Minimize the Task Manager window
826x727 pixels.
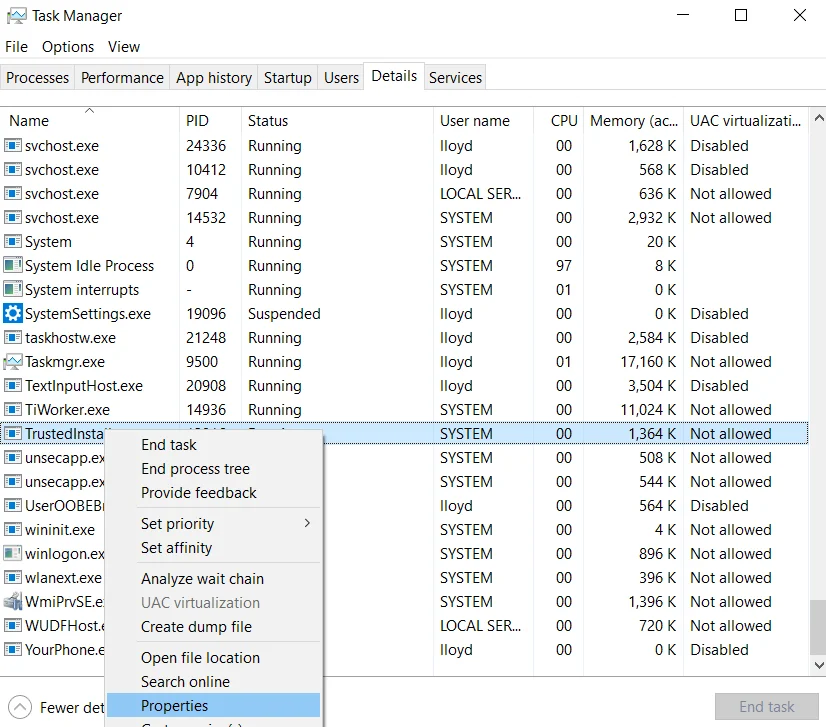[683, 15]
